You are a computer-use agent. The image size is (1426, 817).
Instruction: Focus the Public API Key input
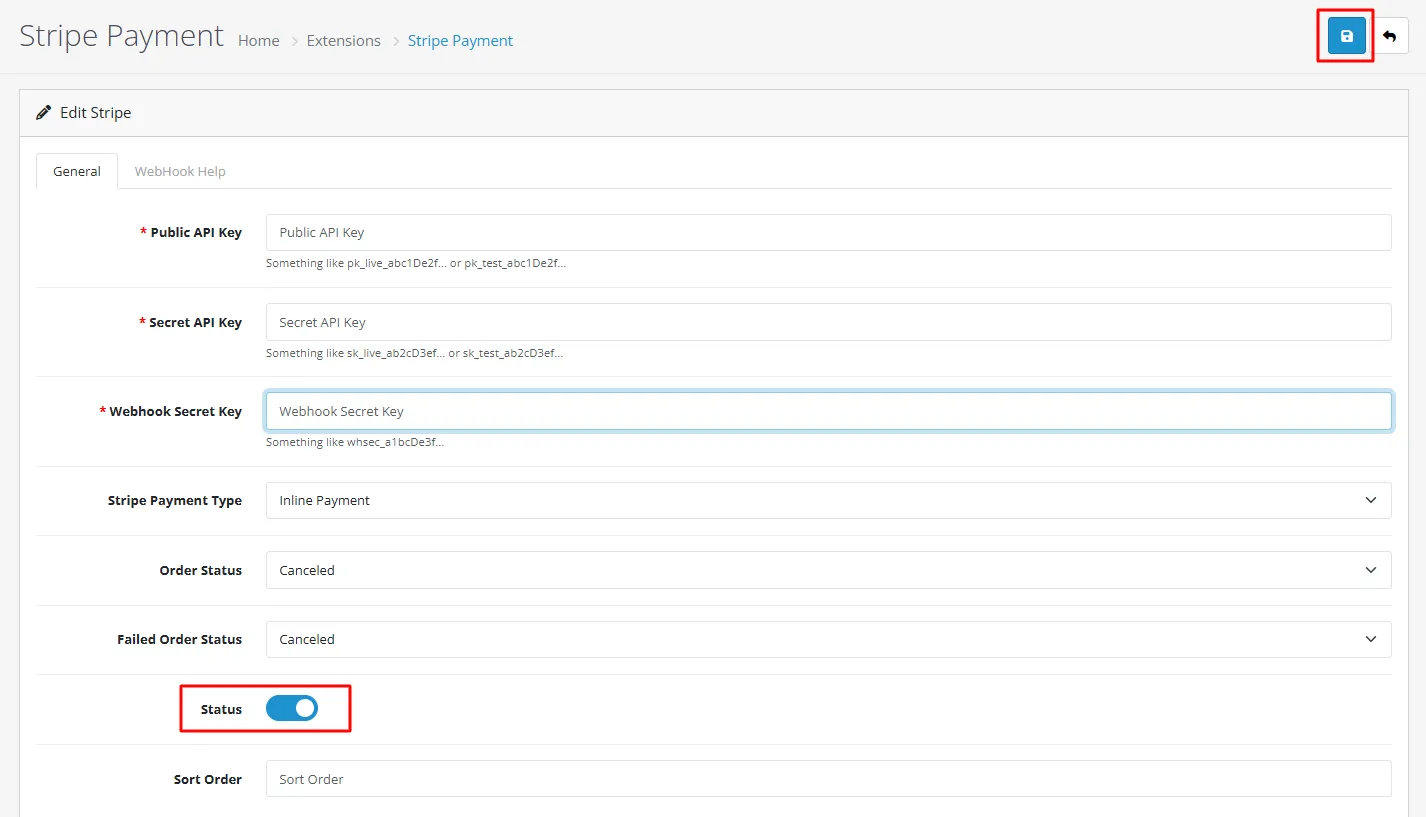[828, 232]
